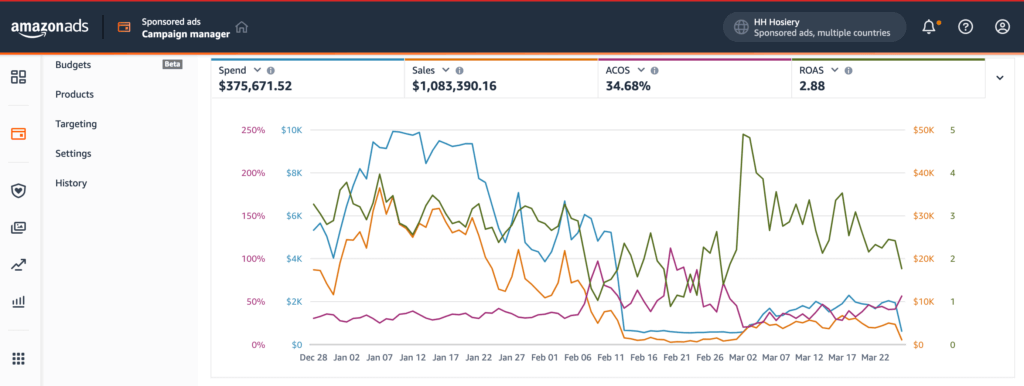Open the user profile icon

tap(1002, 27)
